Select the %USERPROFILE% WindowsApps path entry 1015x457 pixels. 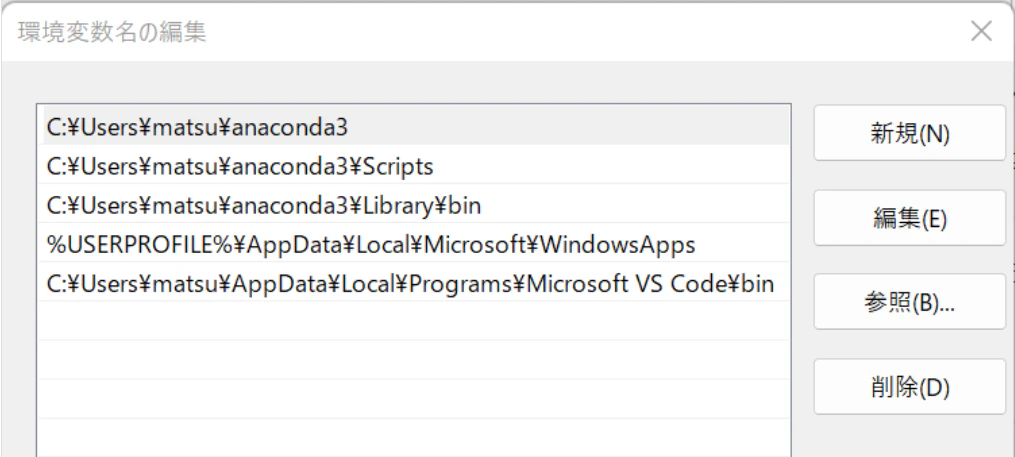coord(413,245)
